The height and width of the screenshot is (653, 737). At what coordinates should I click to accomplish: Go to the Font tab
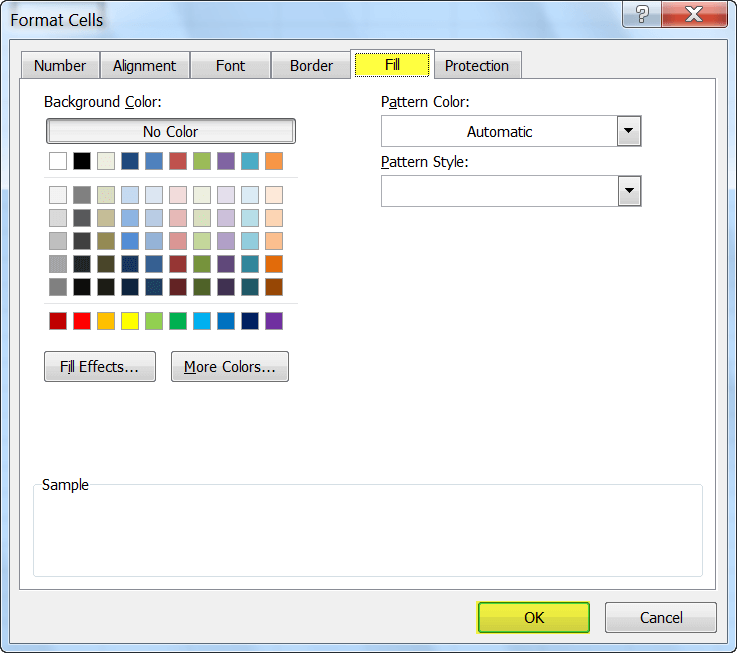(230, 65)
